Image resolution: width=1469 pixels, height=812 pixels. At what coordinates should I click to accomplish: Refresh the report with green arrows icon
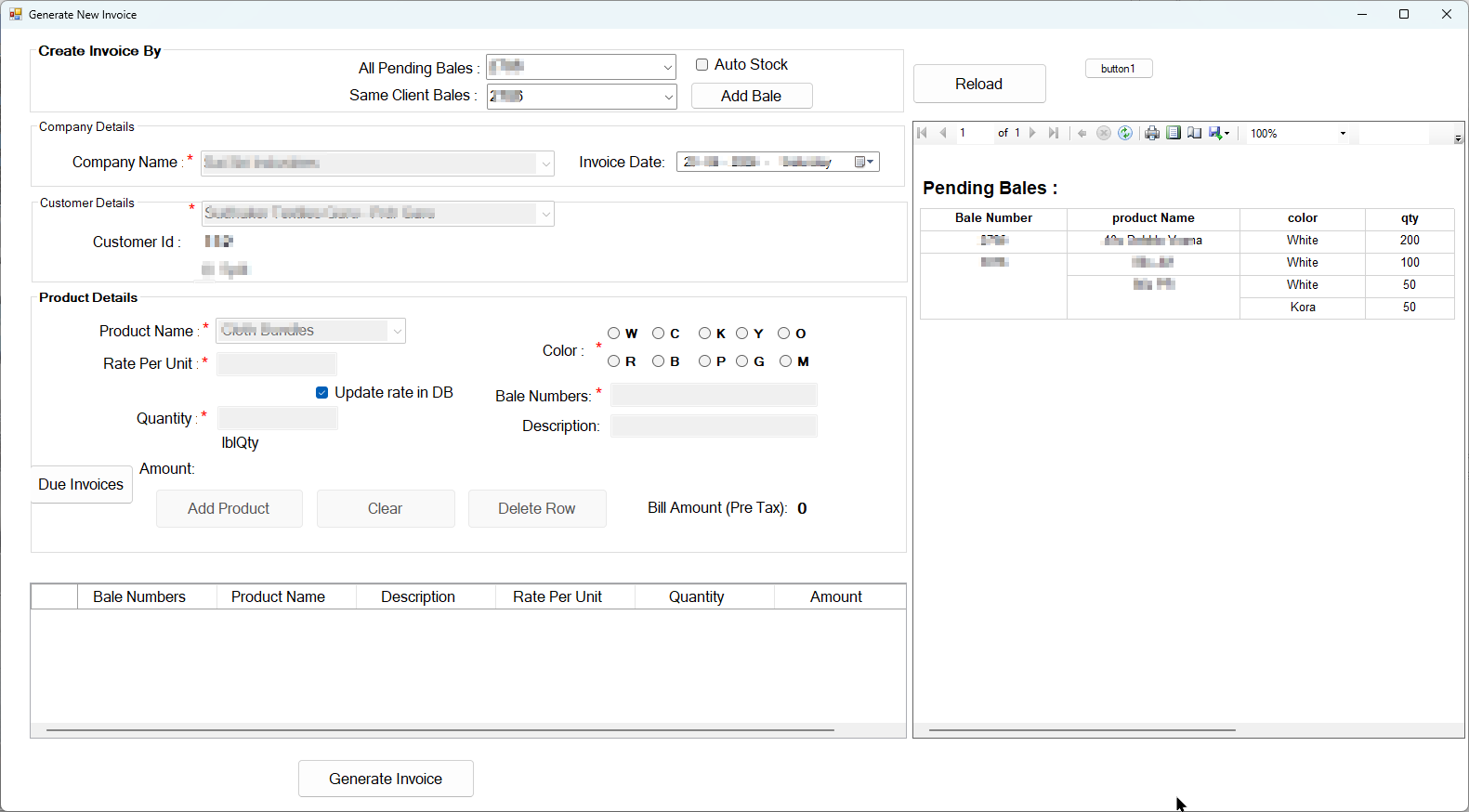(x=1125, y=133)
